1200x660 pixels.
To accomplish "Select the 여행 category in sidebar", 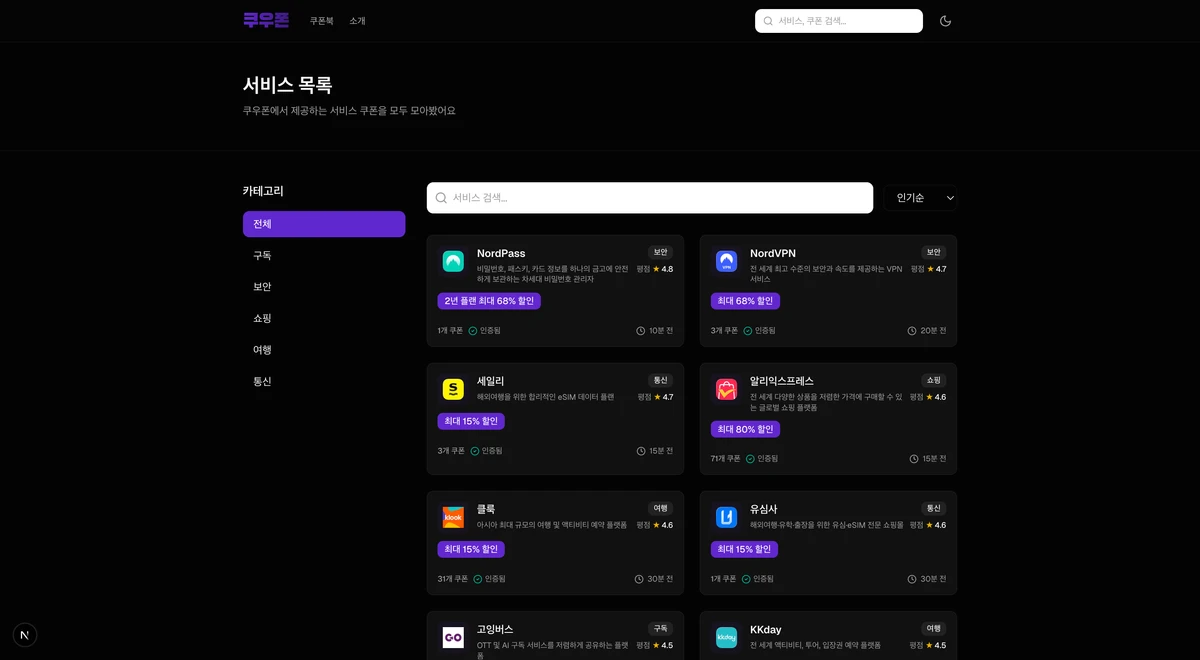I will [x=324, y=350].
